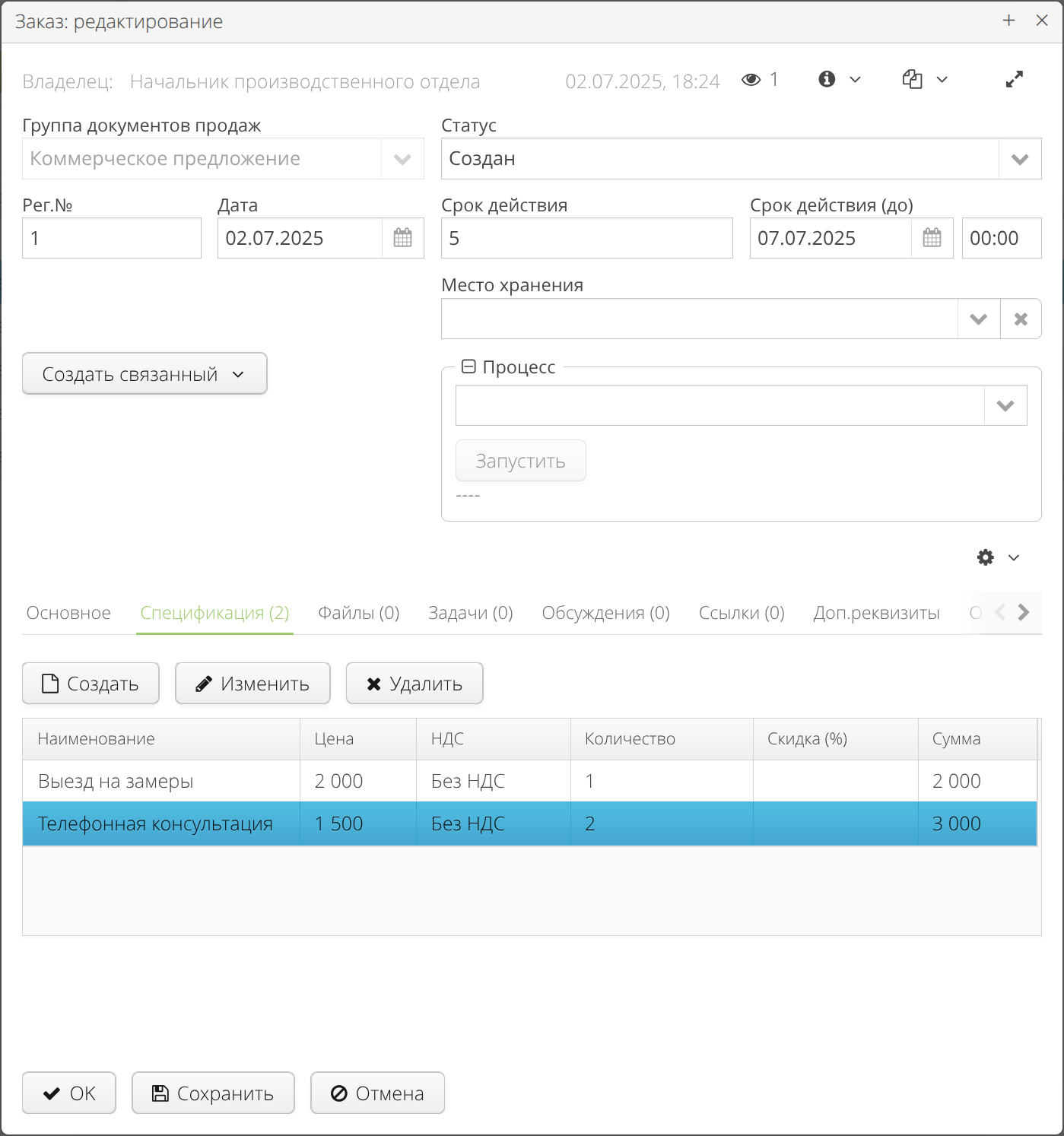1064x1136 pixels.
Task: Collapse the Процесс section
Action: (468, 367)
